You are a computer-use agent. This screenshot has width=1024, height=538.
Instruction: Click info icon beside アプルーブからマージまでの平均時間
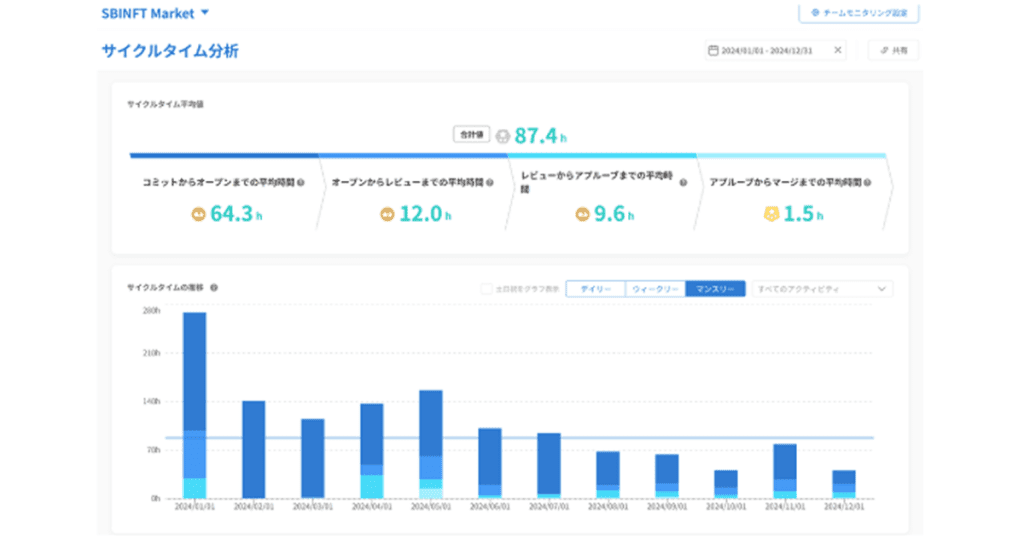[867, 183]
